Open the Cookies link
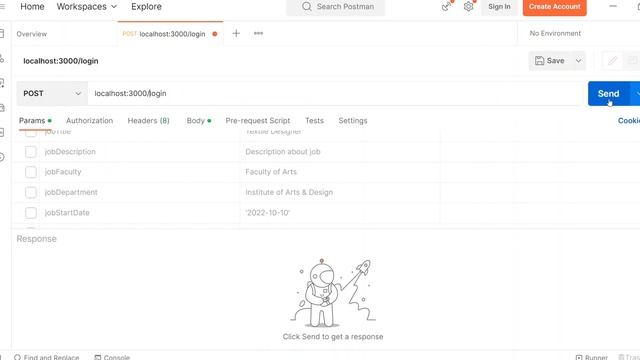Image resolution: width=640 pixels, height=360 pixels. [x=629, y=121]
